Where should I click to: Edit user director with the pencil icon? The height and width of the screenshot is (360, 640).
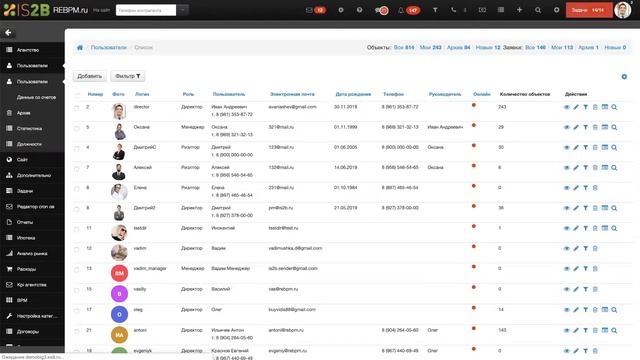(x=576, y=107)
